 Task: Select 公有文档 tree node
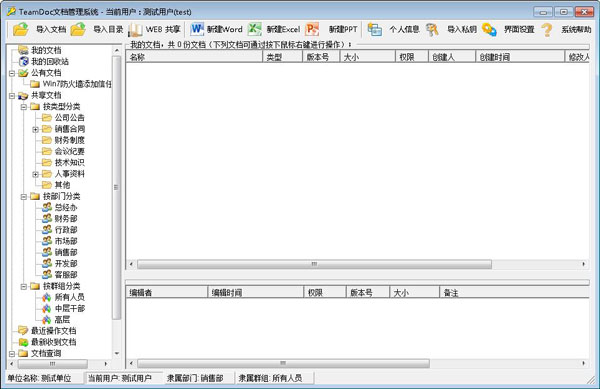pos(46,73)
